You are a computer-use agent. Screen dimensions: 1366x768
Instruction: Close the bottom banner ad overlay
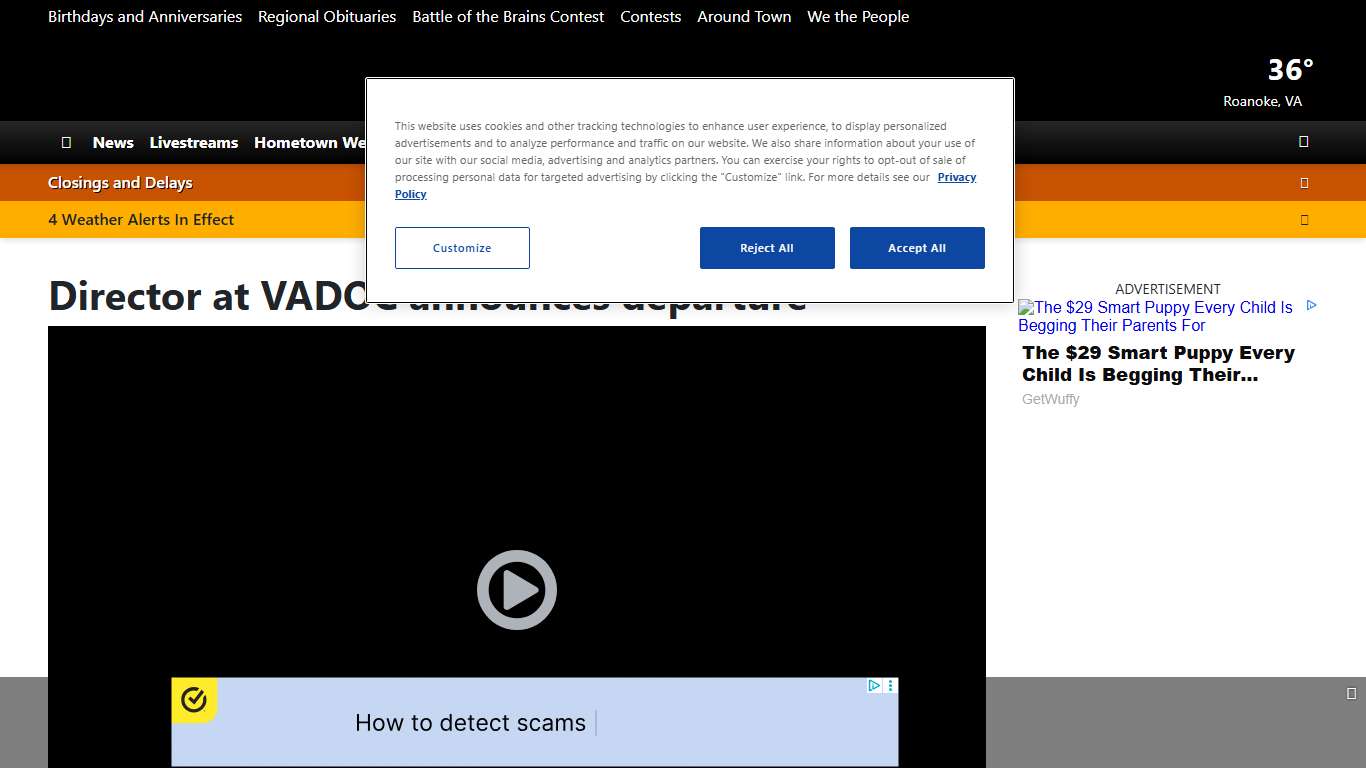point(1351,694)
